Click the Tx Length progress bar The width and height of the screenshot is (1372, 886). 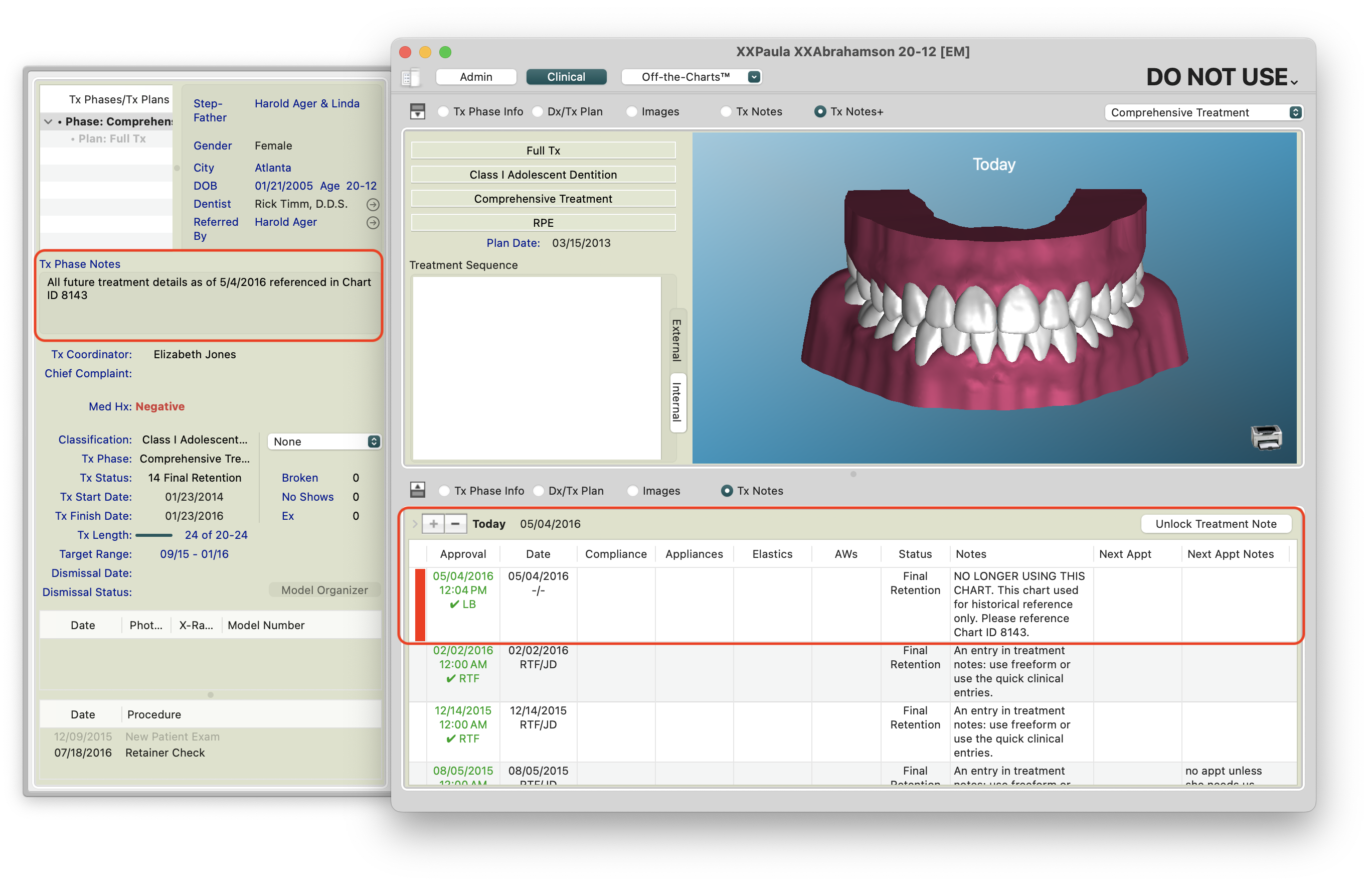tap(153, 535)
